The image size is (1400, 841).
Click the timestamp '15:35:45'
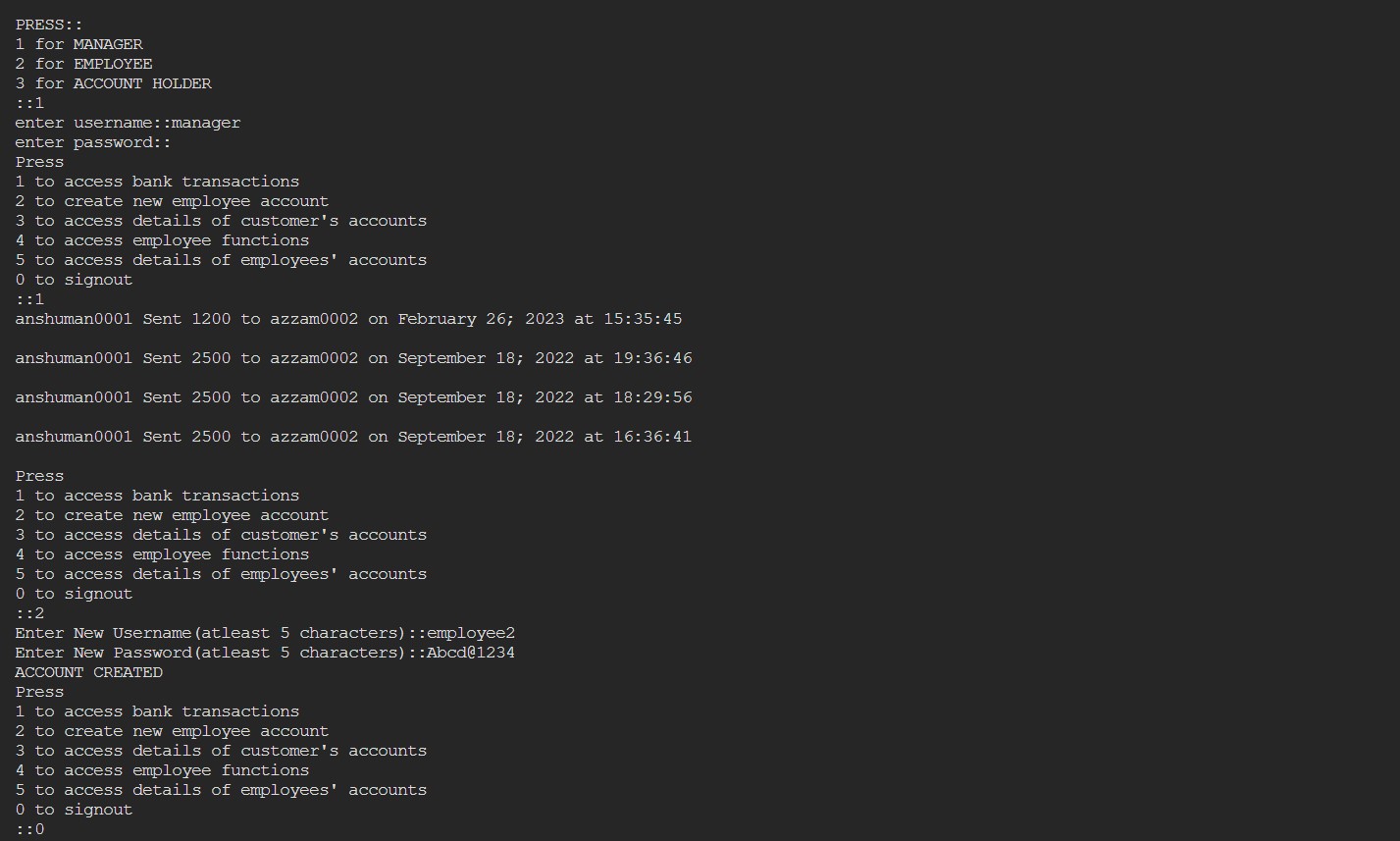coord(643,319)
